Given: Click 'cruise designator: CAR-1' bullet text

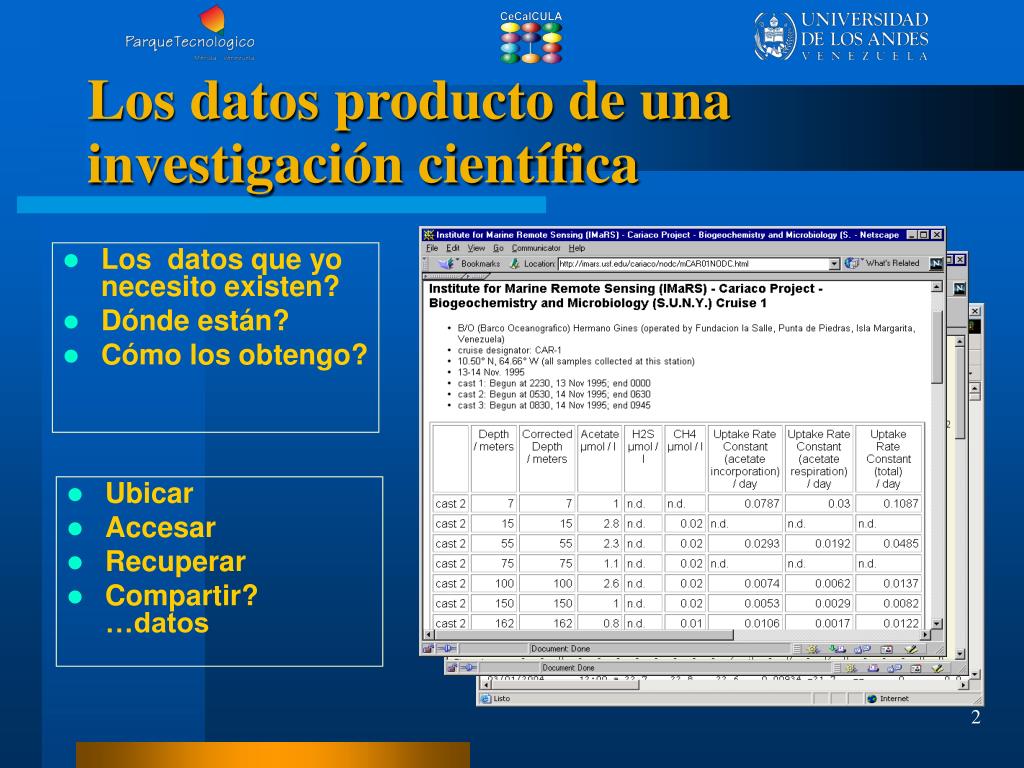Looking at the screenshot, I should click(509, 350).
